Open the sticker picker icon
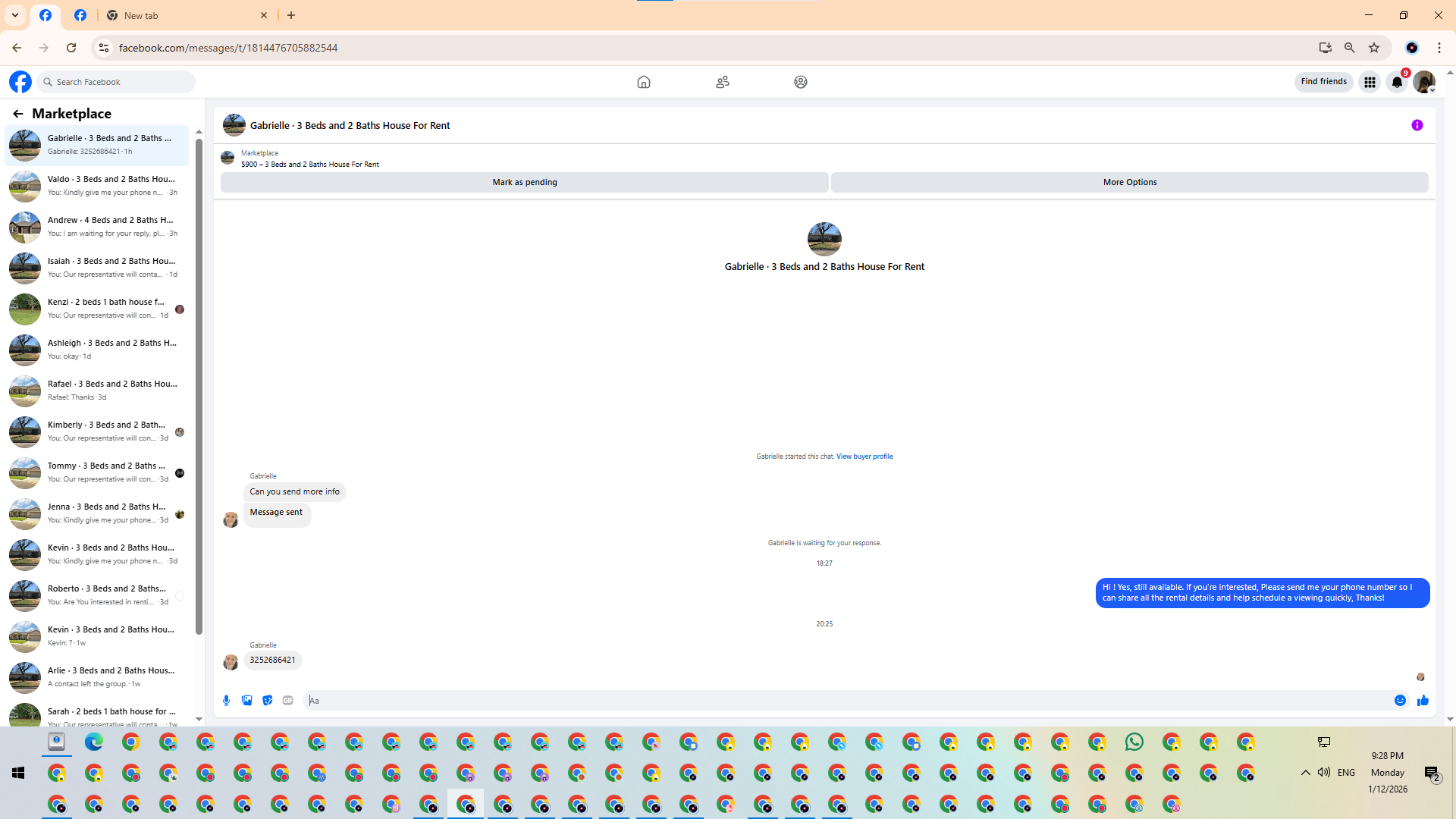This screenshot has height=819, width=1456. point(267,700)
